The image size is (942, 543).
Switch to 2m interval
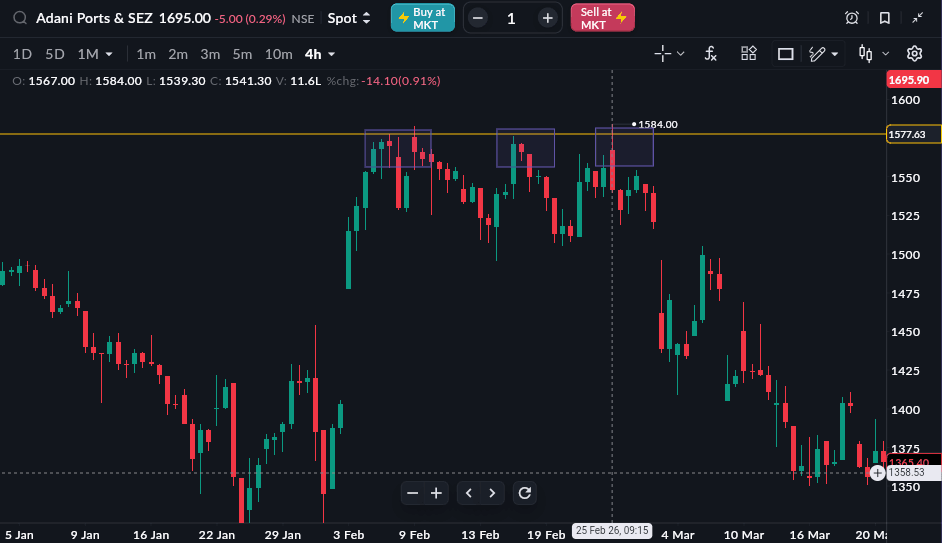(178, 54)
